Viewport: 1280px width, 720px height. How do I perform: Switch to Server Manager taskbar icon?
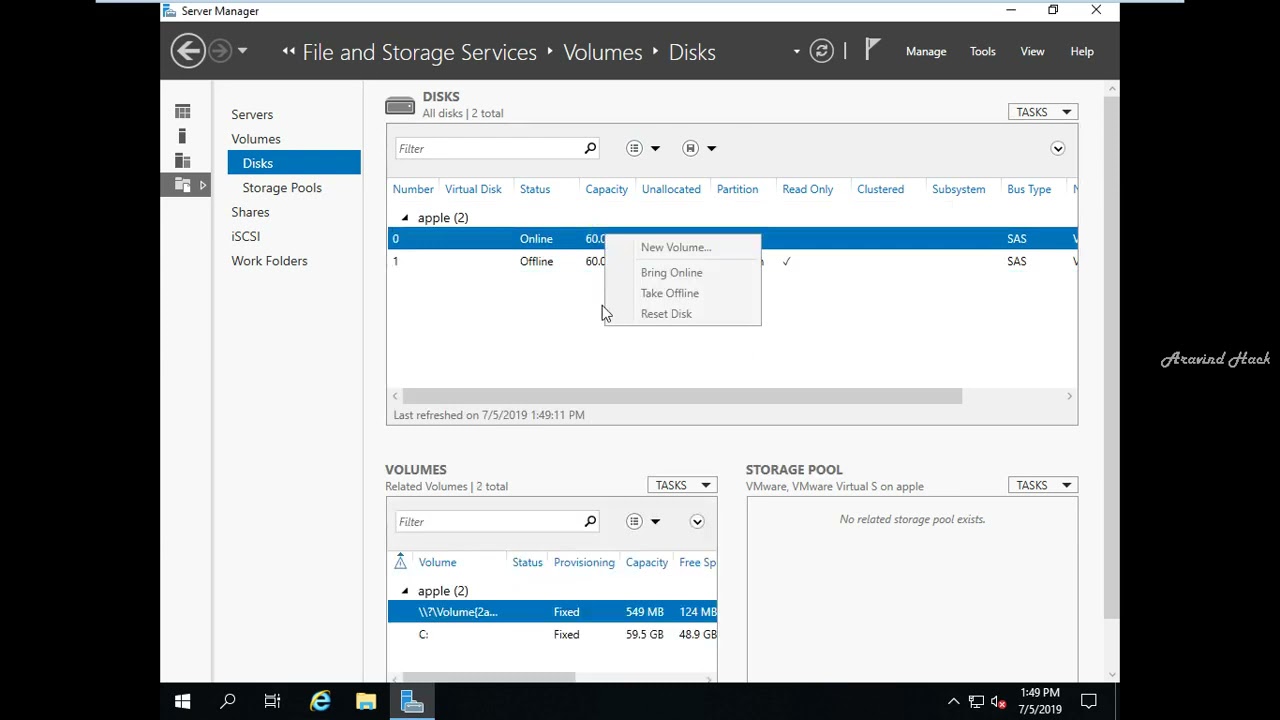(x=412, y=701)
